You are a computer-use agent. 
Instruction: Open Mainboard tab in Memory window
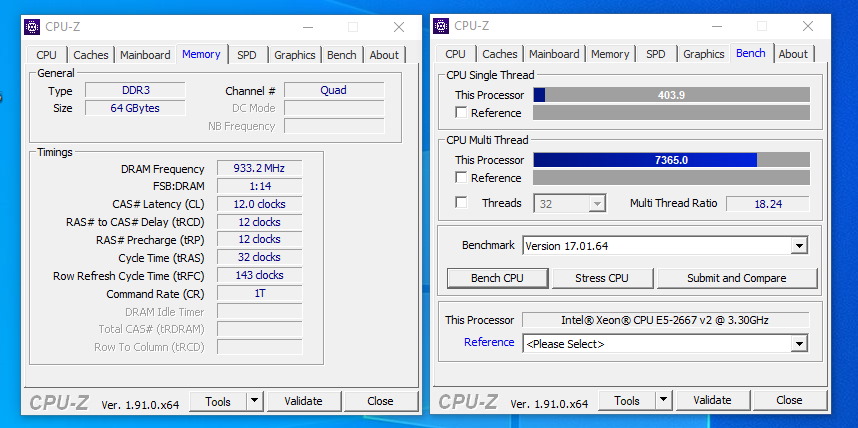click(x=145, y=55)
